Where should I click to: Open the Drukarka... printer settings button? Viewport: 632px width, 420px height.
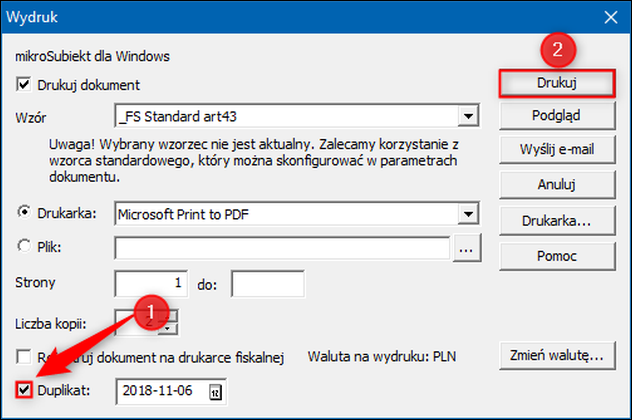coord(557,221)
